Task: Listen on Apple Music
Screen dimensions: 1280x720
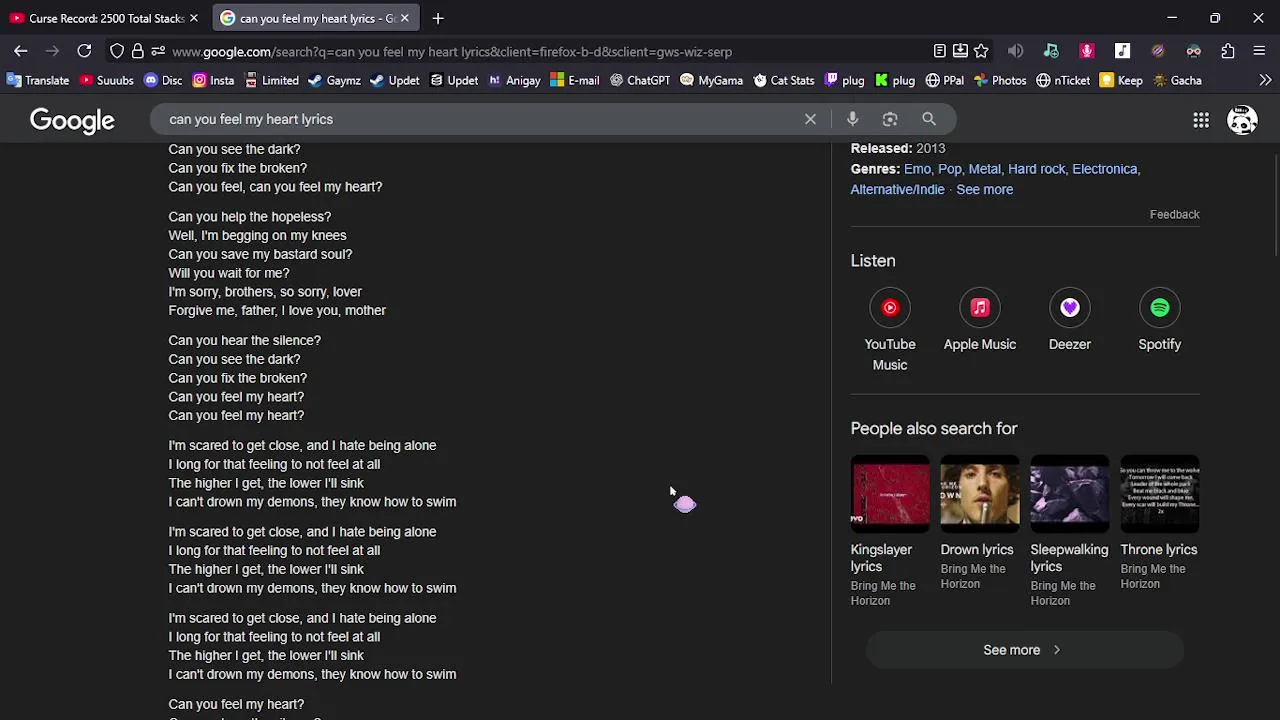Action: 980,320
